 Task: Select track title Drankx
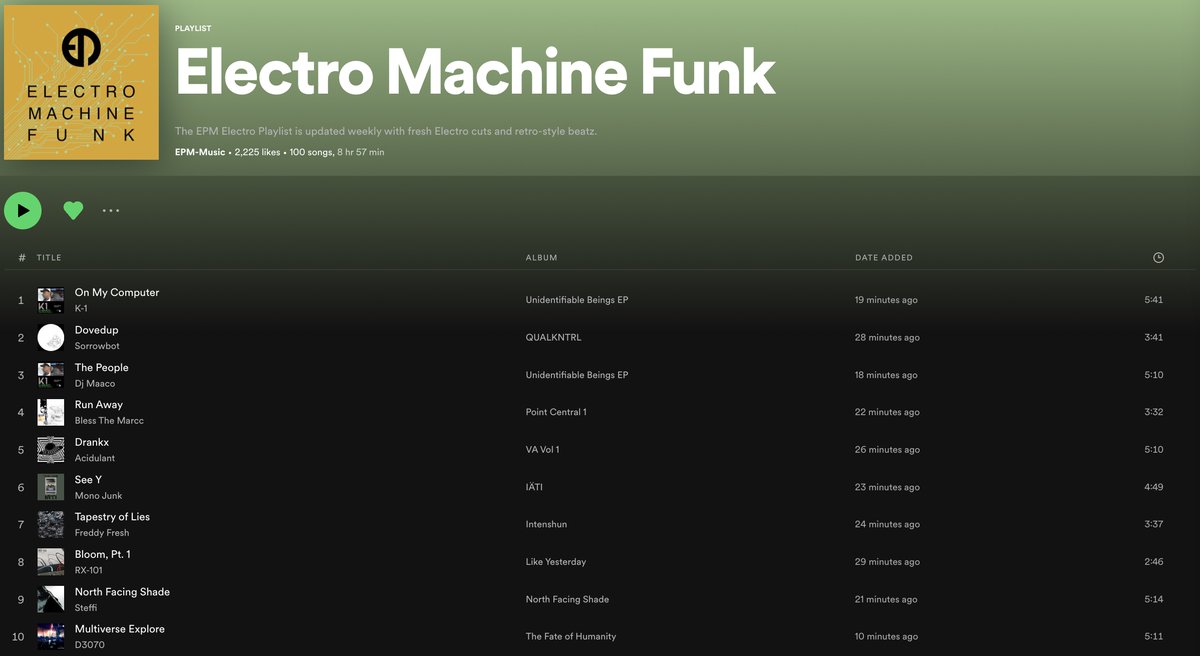92,442
